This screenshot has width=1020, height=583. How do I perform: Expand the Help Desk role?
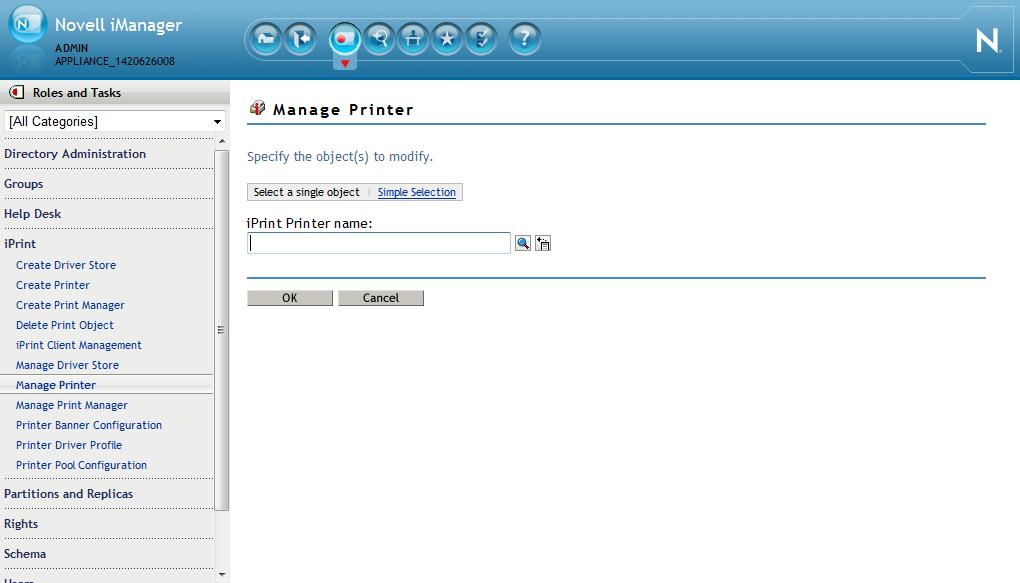pyautogui.click(x=33, y=214)
